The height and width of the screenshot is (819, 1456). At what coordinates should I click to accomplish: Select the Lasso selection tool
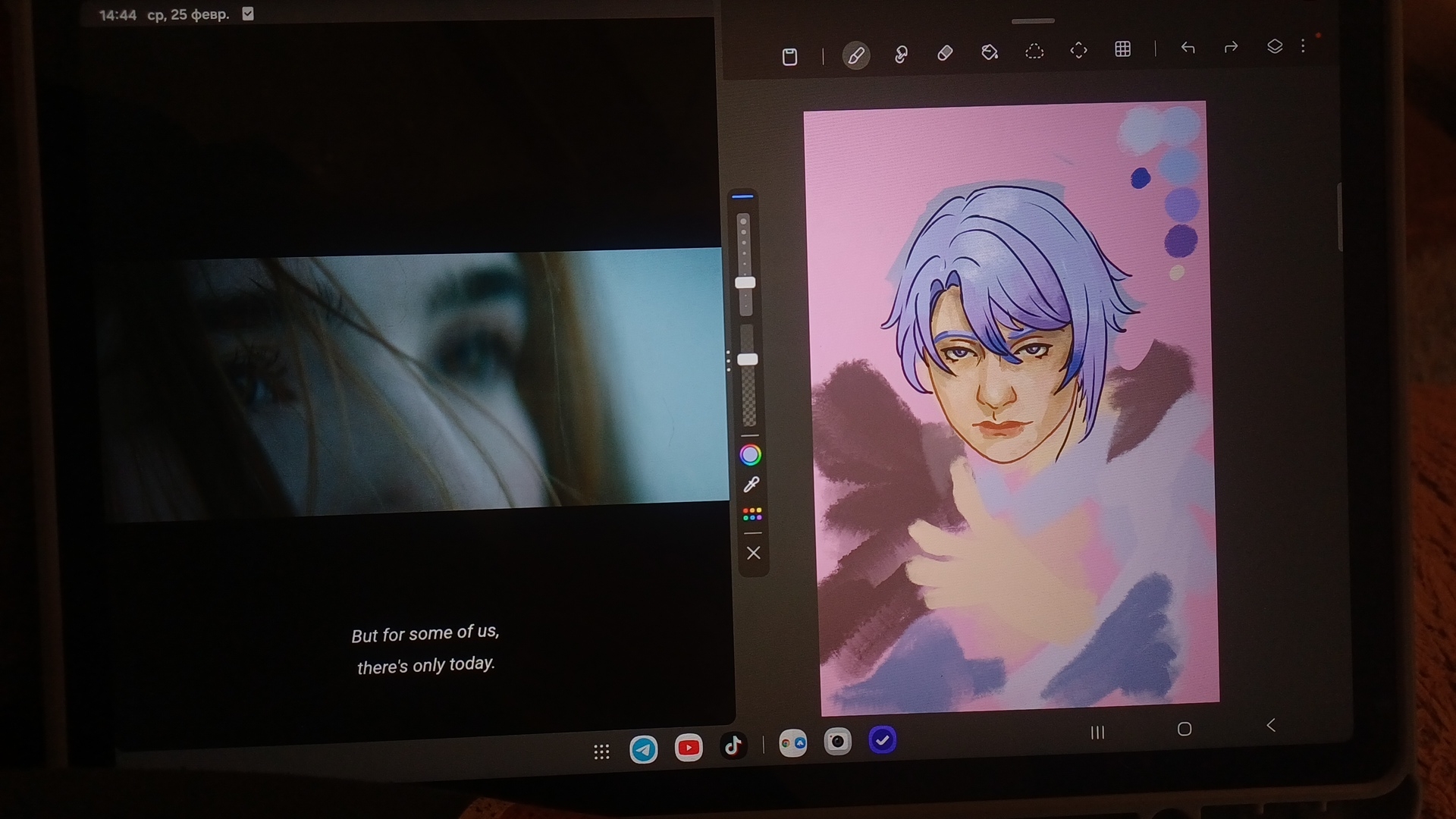(x=1034, y=51)
